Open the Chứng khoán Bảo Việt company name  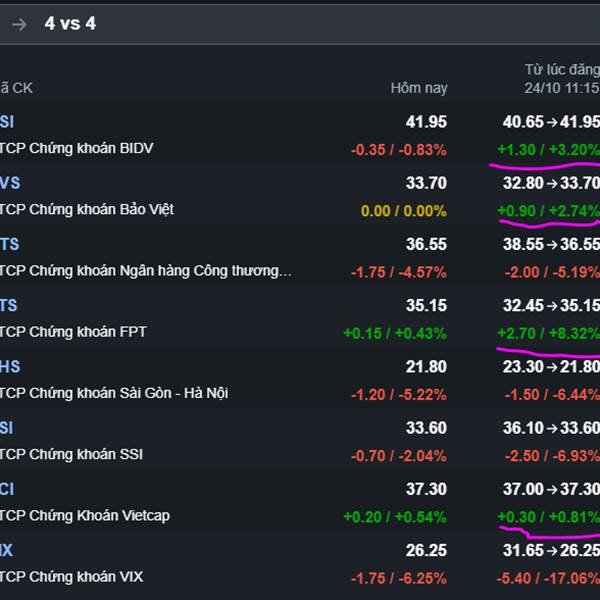pos(87,209)
